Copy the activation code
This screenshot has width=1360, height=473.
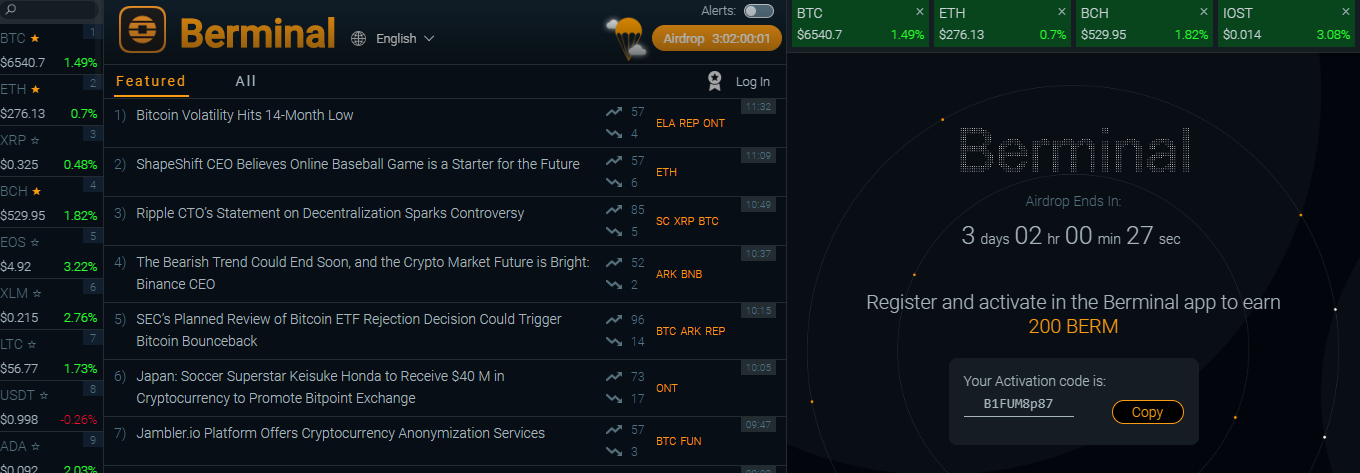pyautogui.click(x=1147, y=412)
